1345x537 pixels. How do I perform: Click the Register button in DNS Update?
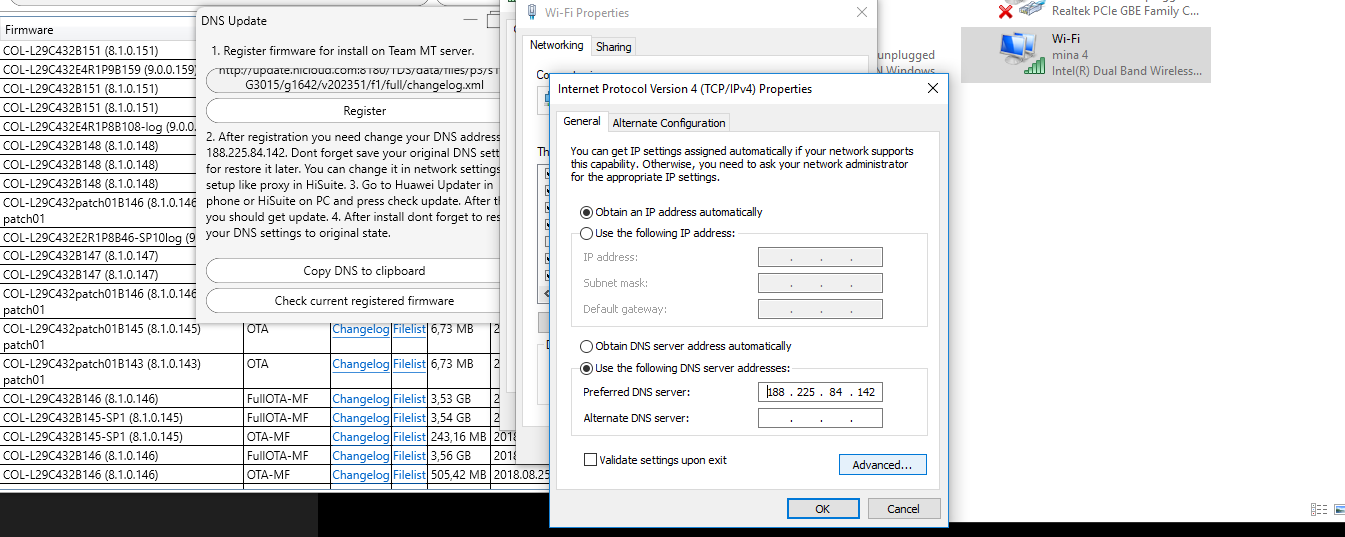pos(364,111)
